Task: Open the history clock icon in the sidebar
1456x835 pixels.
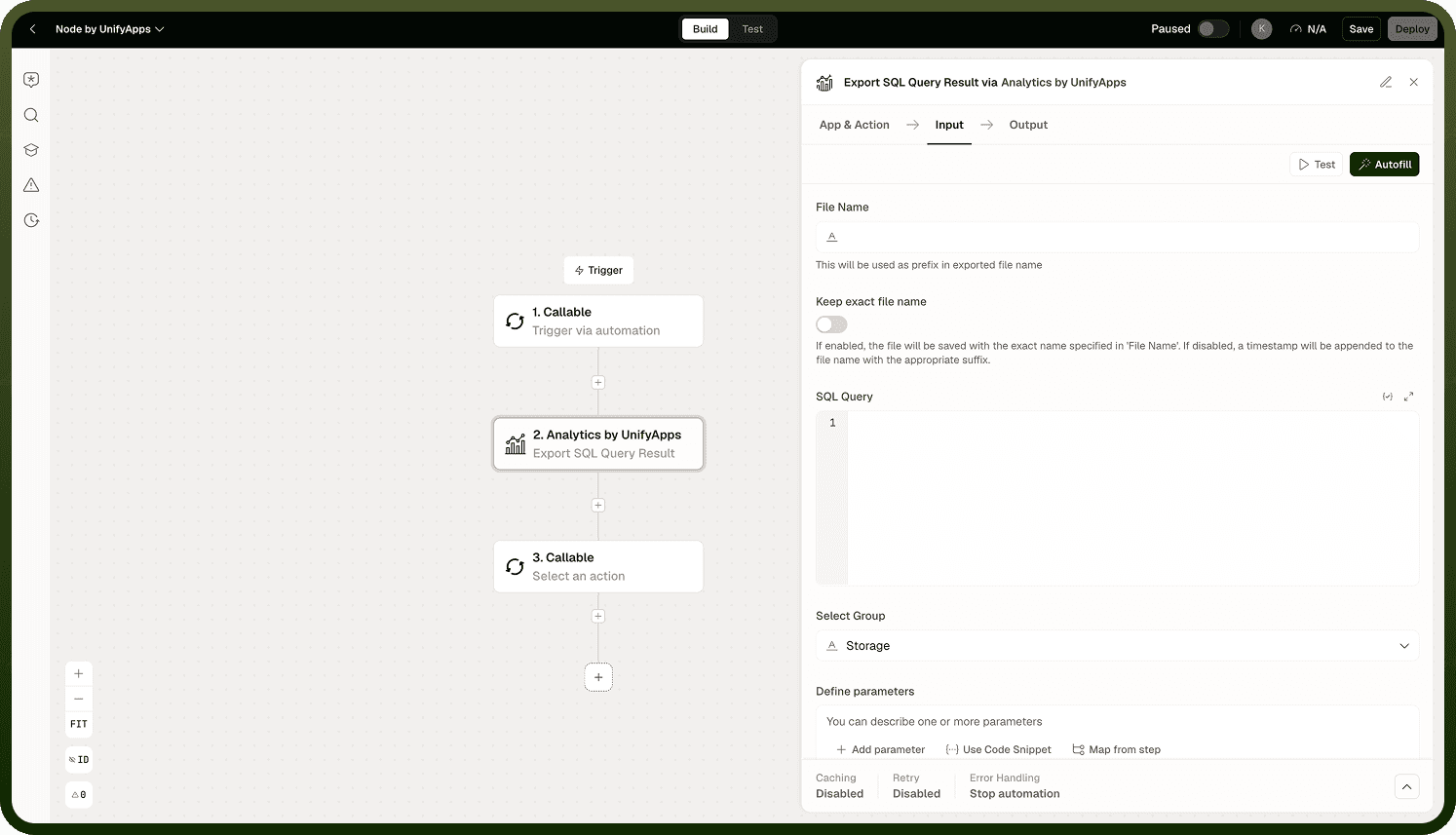Action: click(x=31, y=220)
